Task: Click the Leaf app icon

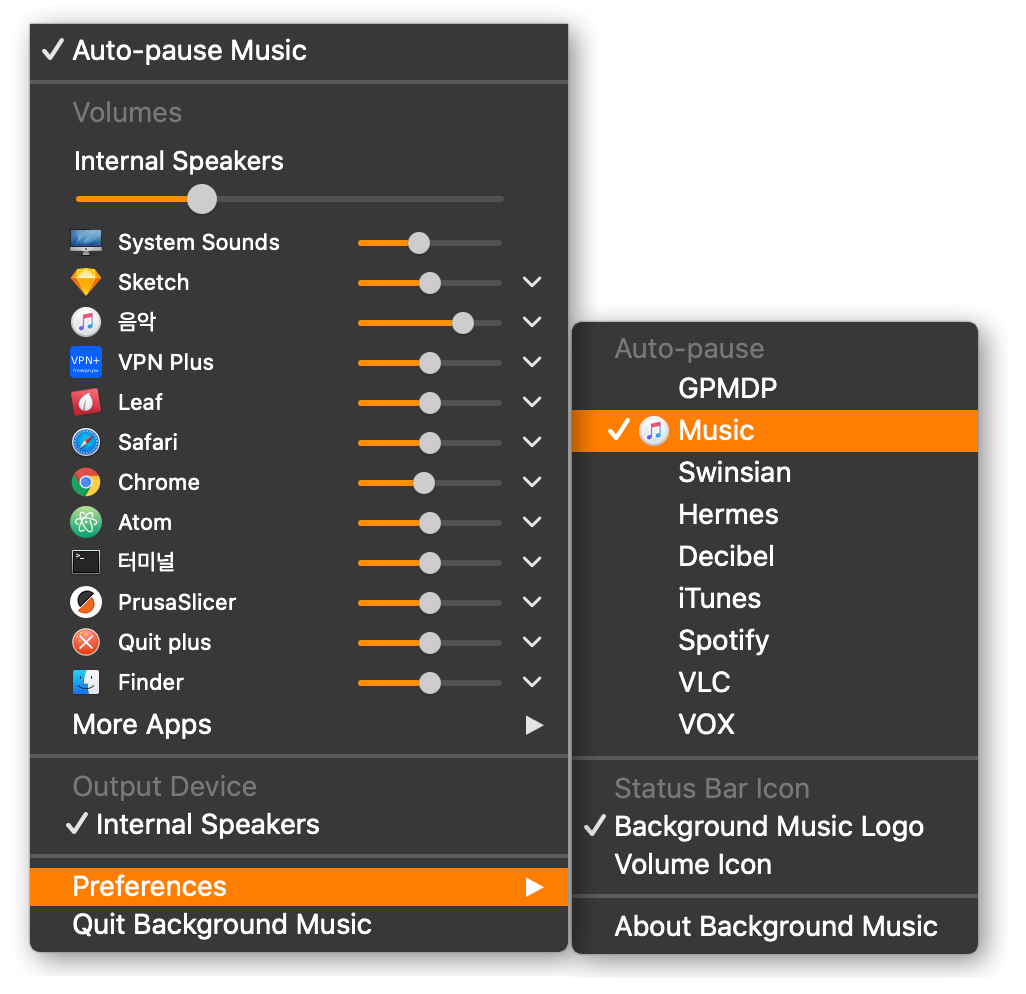Action: (x=86, y=402)
